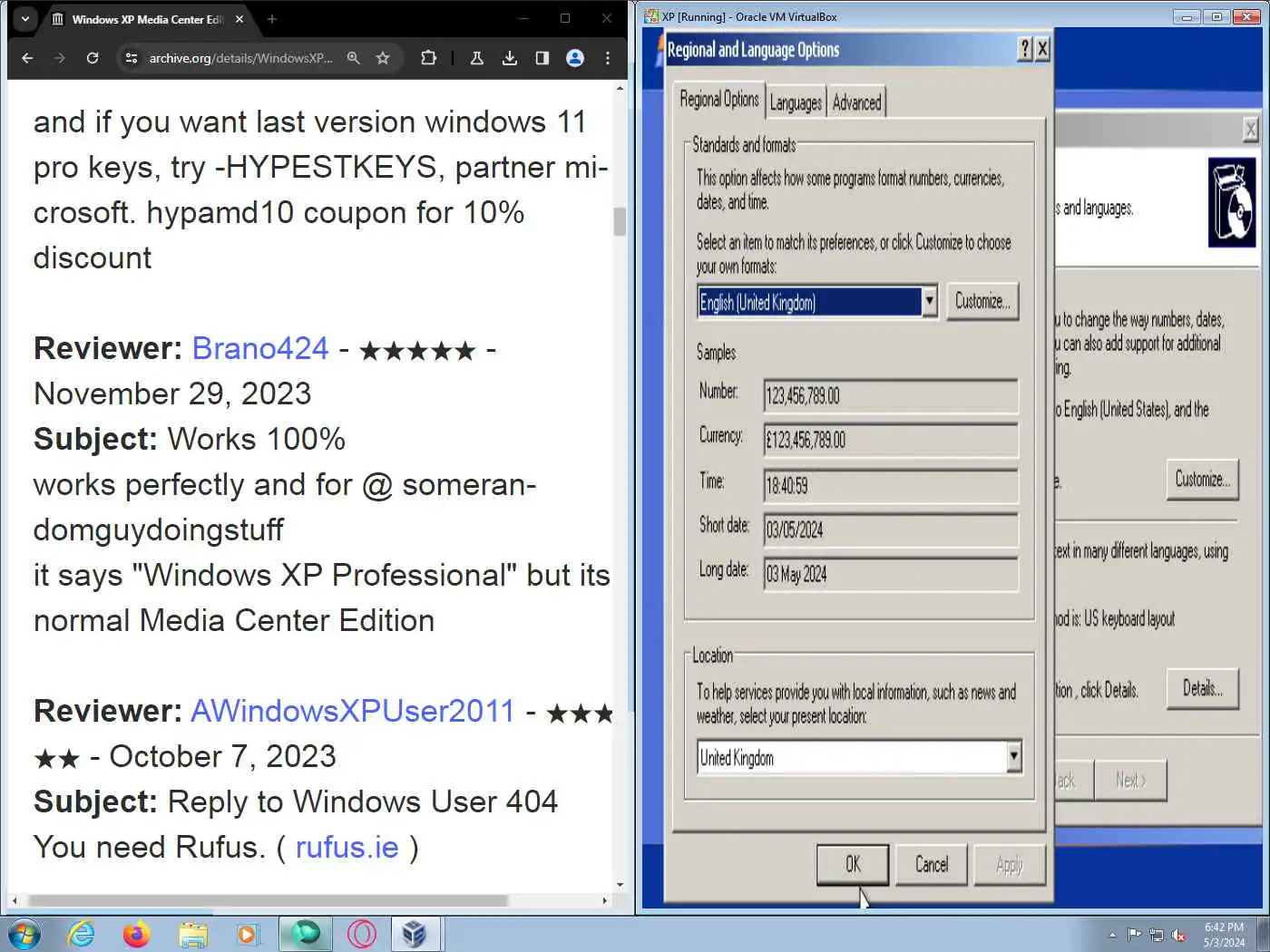Switch to VirtualBox on the taskbar
The width and height of the screenshot is (1270, 952).
[415, 934]
